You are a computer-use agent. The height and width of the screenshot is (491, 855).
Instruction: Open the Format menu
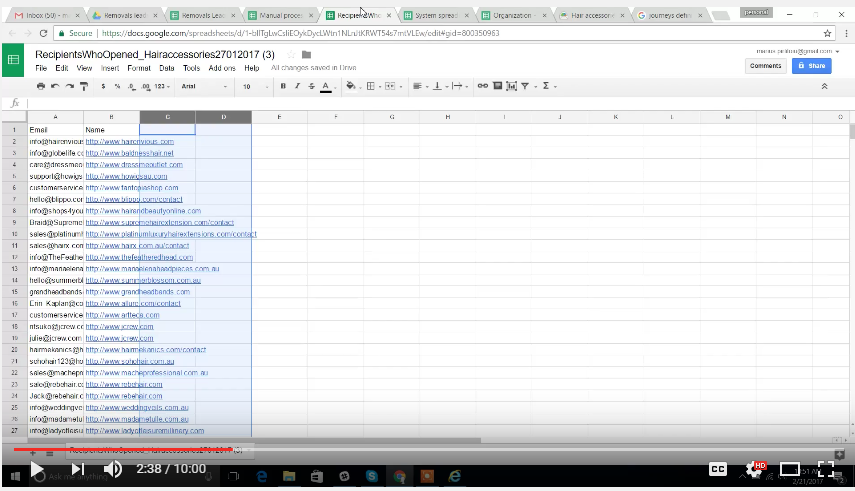pos(138,68)
